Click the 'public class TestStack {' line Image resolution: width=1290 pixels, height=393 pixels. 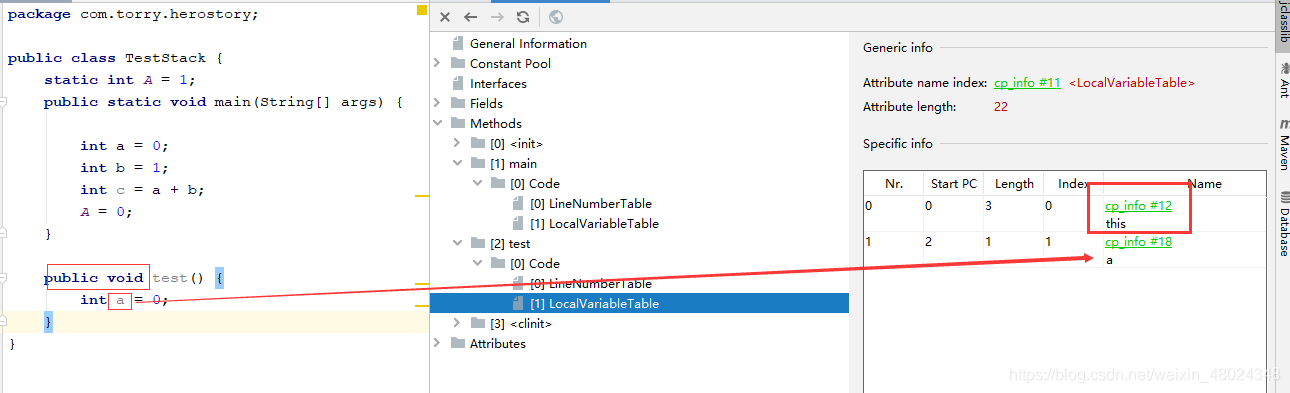pos(114,58)
